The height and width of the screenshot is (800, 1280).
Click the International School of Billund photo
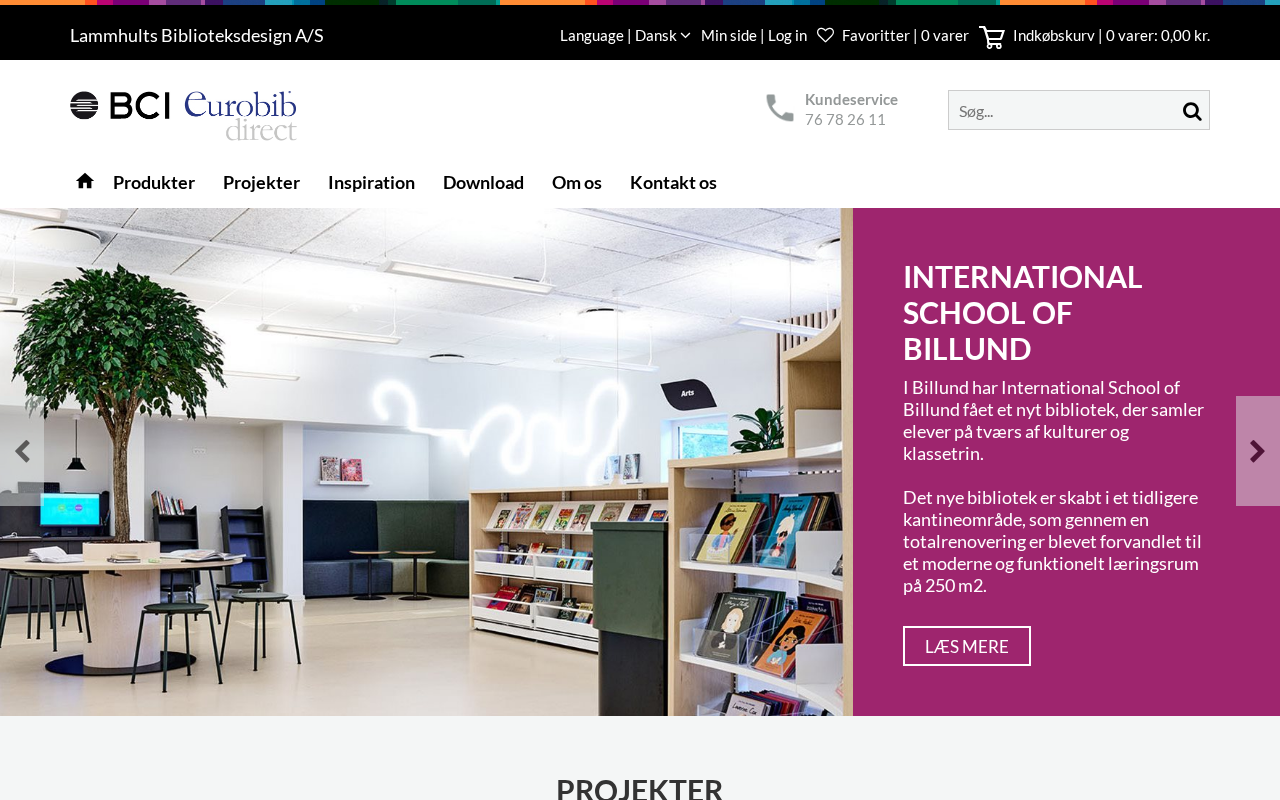(x=426, y=462)
